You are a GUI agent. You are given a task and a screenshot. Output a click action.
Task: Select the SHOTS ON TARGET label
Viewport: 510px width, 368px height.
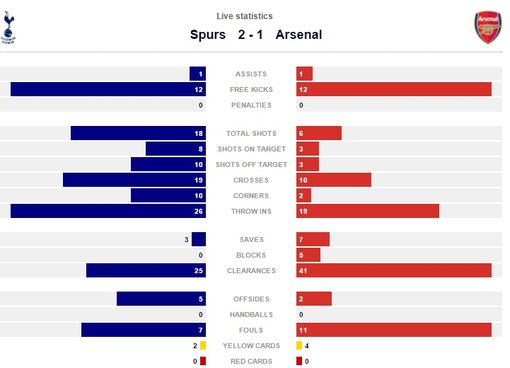tap(252, 149)
